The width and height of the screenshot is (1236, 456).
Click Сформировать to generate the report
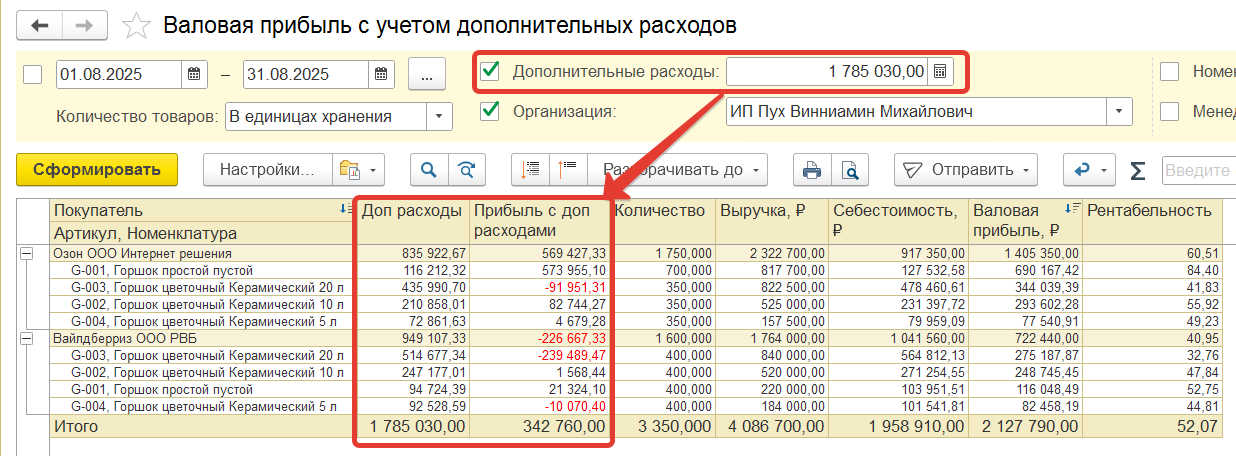[97, 169]
